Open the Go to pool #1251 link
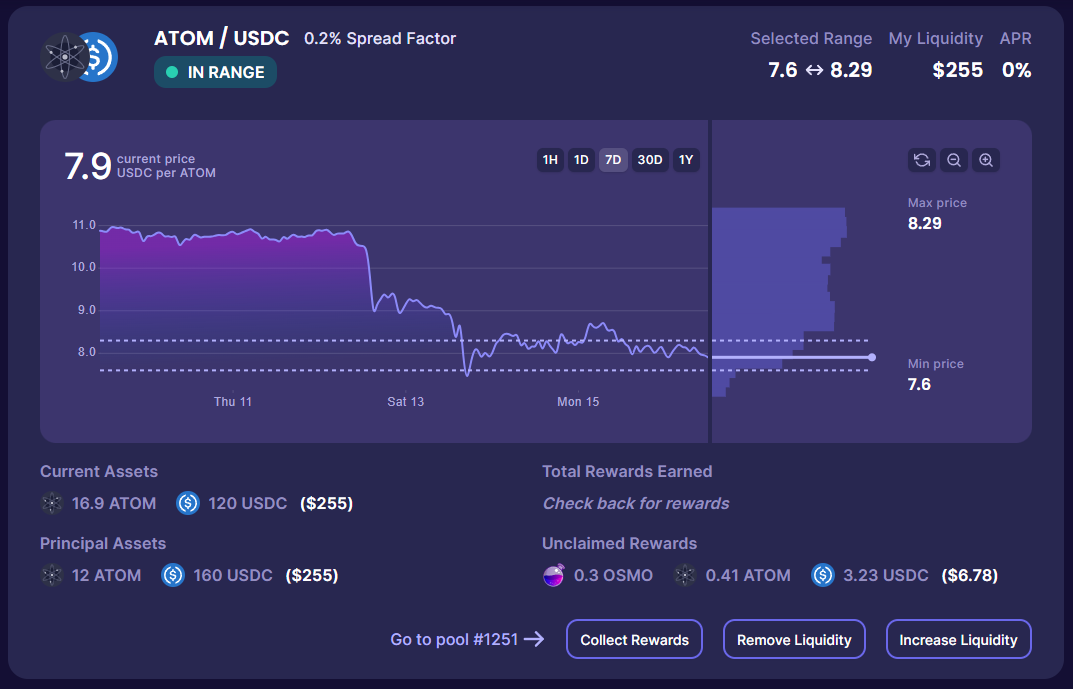1073x689 pixels. 467,639
